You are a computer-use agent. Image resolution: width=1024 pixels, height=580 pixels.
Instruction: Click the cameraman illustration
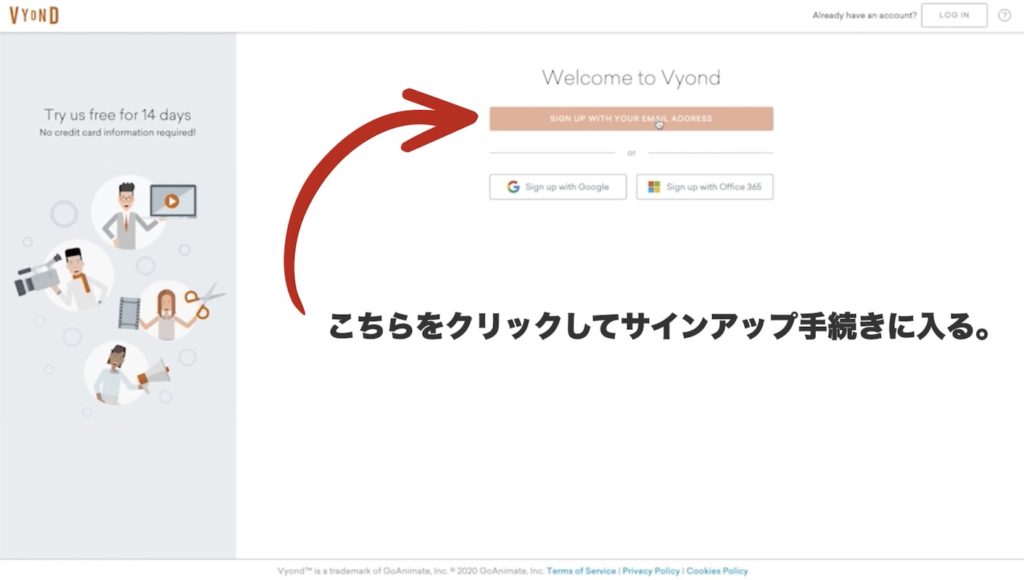[x=63, y=274]
